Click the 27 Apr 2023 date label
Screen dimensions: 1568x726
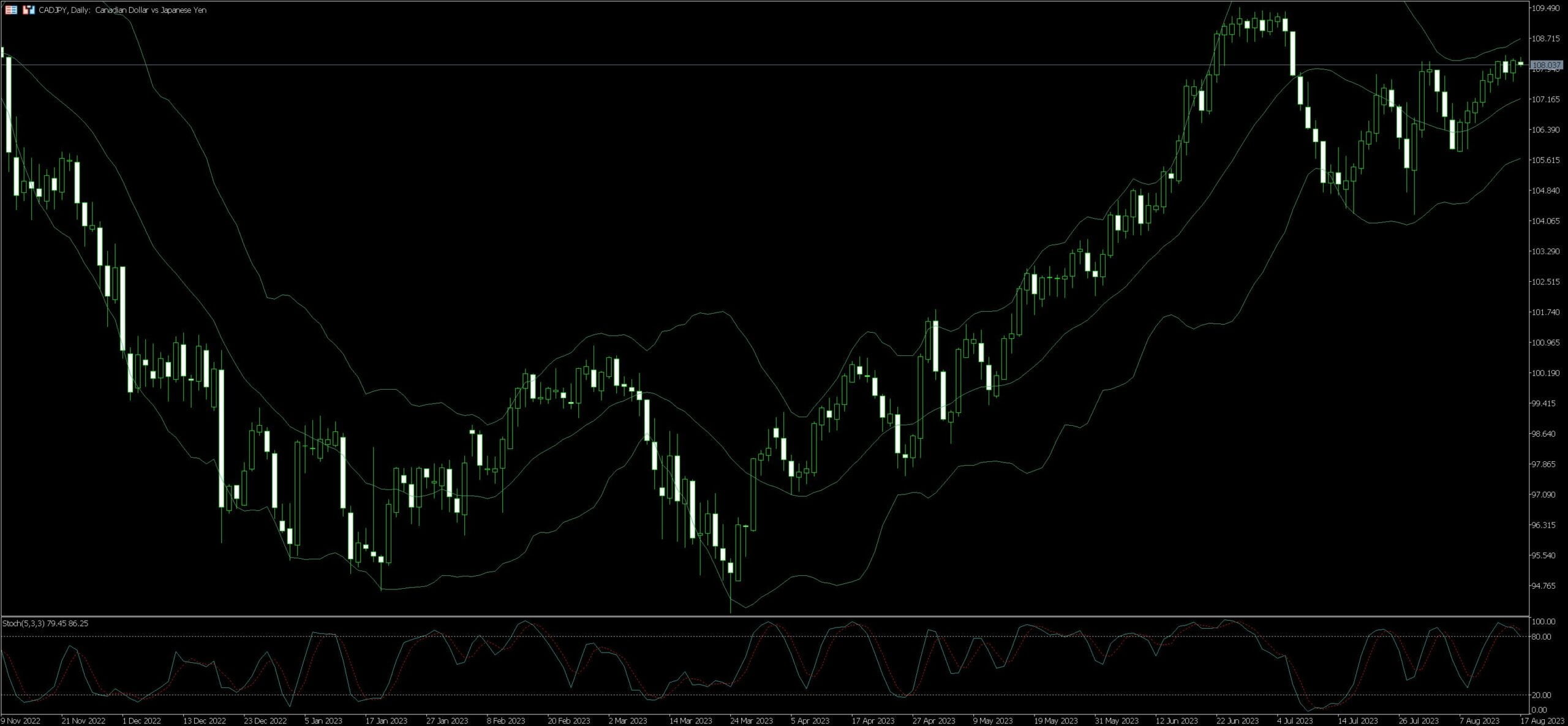pos(933,720)
